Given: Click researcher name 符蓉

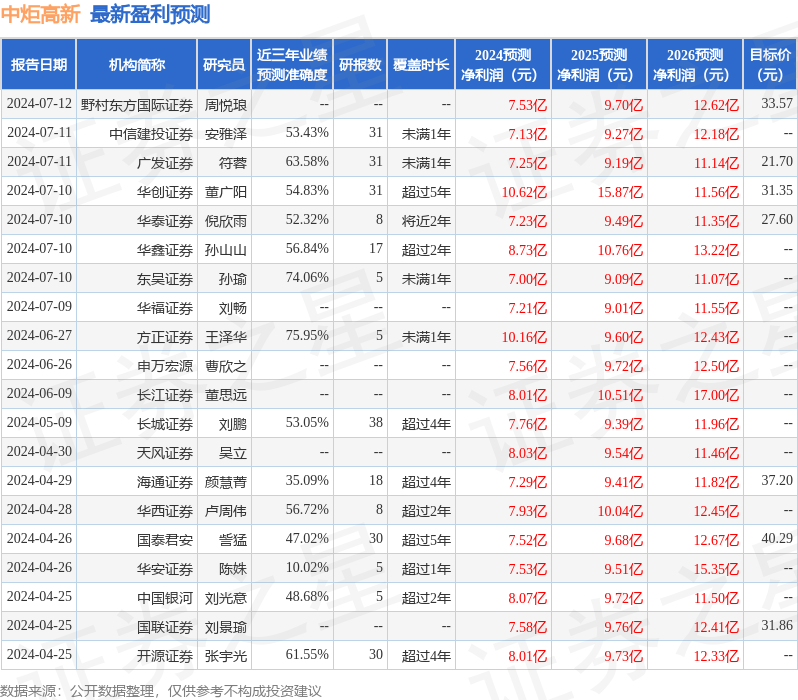Looking at the screenshot, I should pos(233,163).
